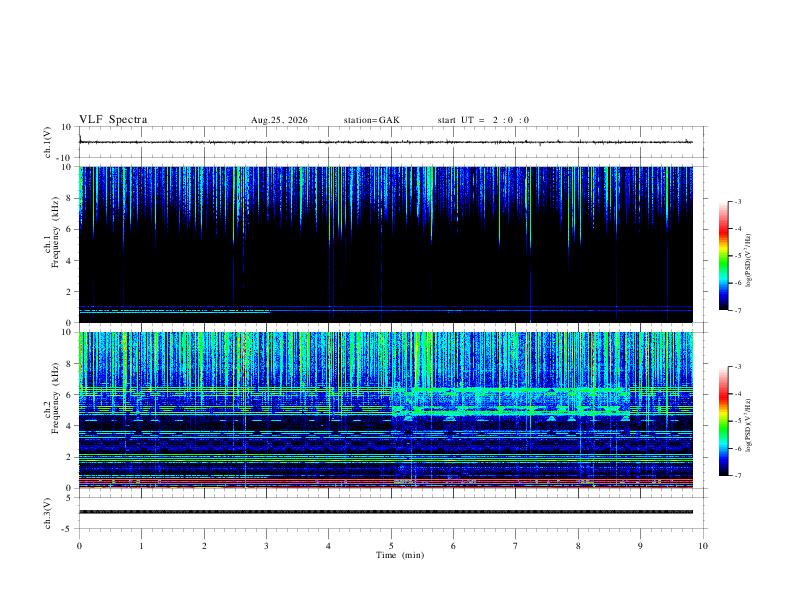Click the ch.1 Frequency (kHz) axis label
Screen dimensions: 792x612
pyautogui.click(x=51, y=244)
